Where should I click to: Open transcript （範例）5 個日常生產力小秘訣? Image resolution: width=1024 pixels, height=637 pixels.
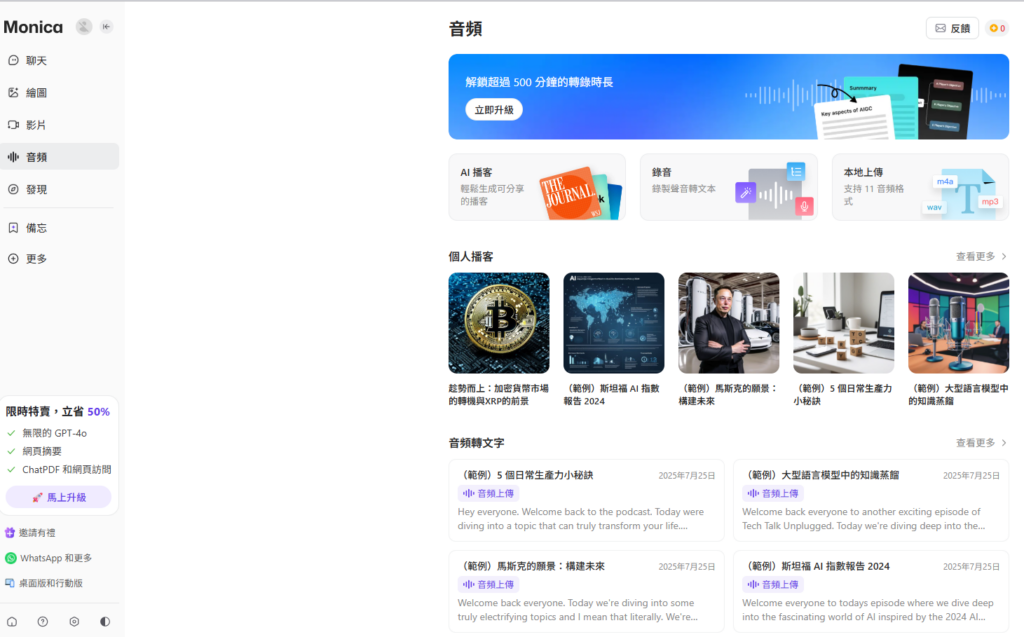[586, 500]
